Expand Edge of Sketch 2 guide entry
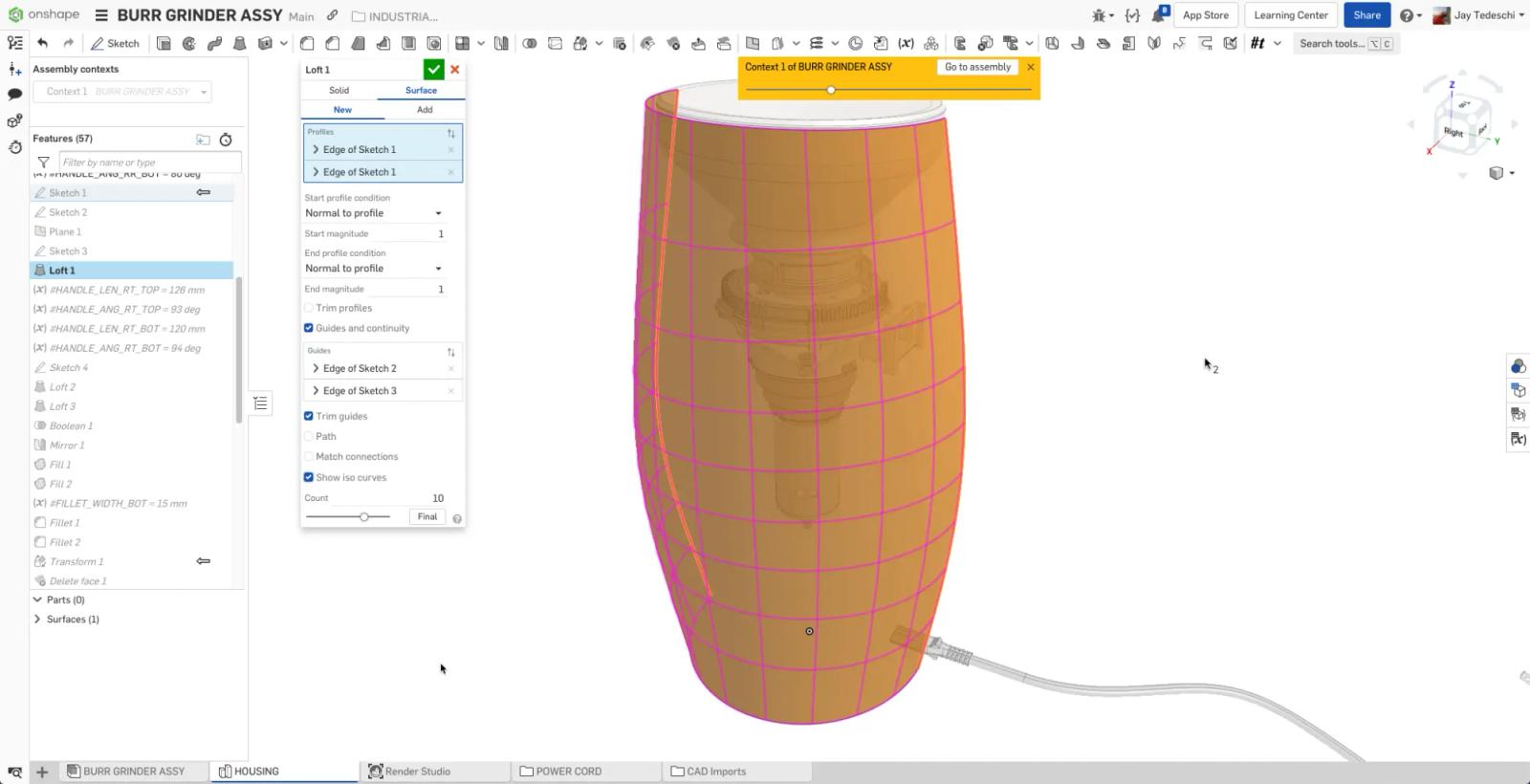 point(316,368)
